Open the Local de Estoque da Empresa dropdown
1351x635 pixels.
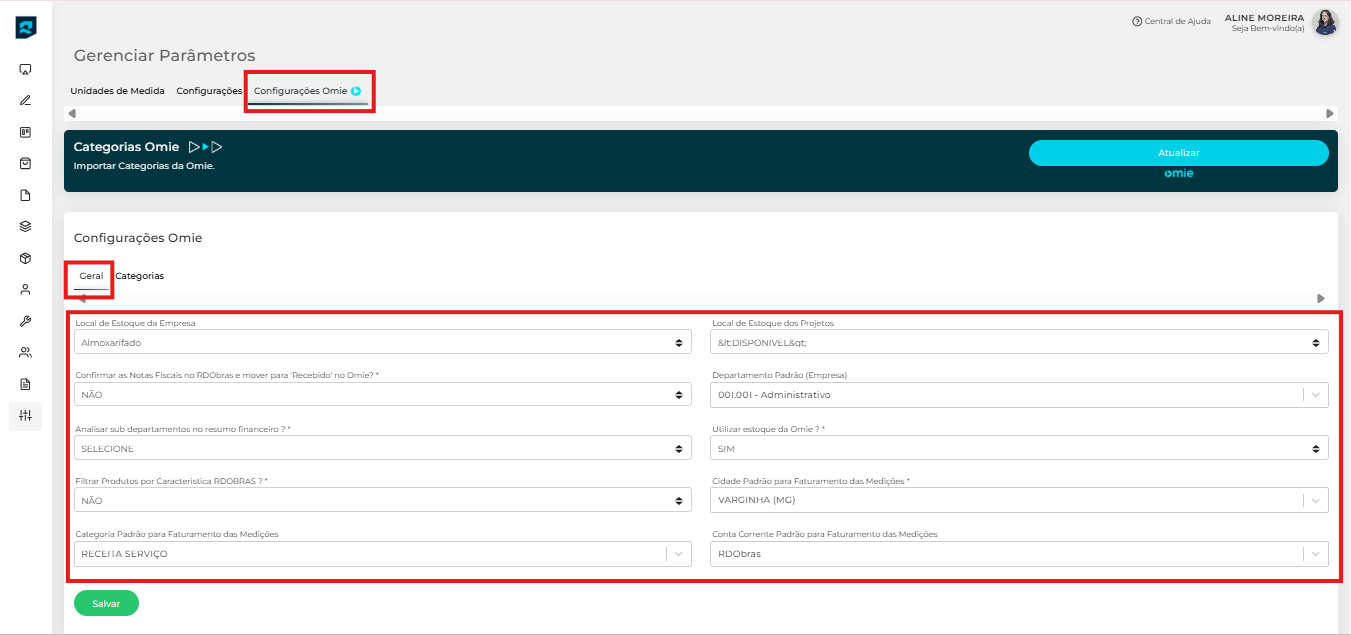click(x=382, y=342)
